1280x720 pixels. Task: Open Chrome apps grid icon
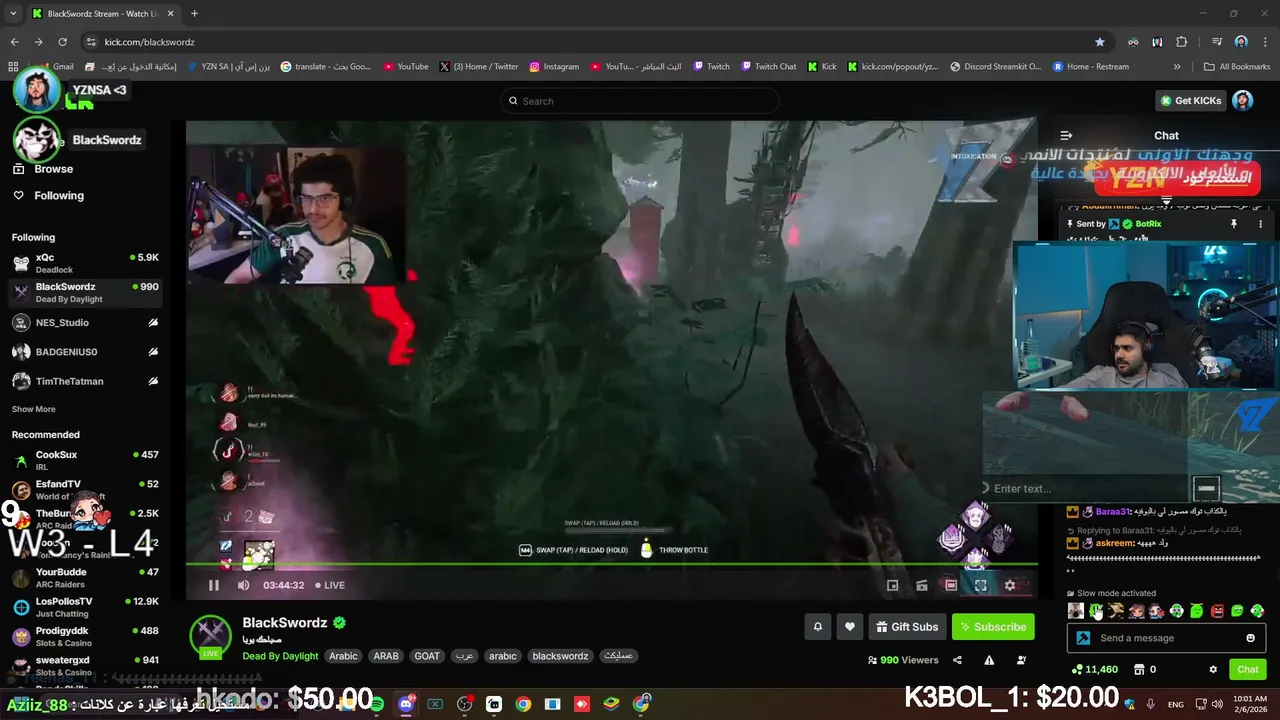pyautogui.click(x=13, y=67)
